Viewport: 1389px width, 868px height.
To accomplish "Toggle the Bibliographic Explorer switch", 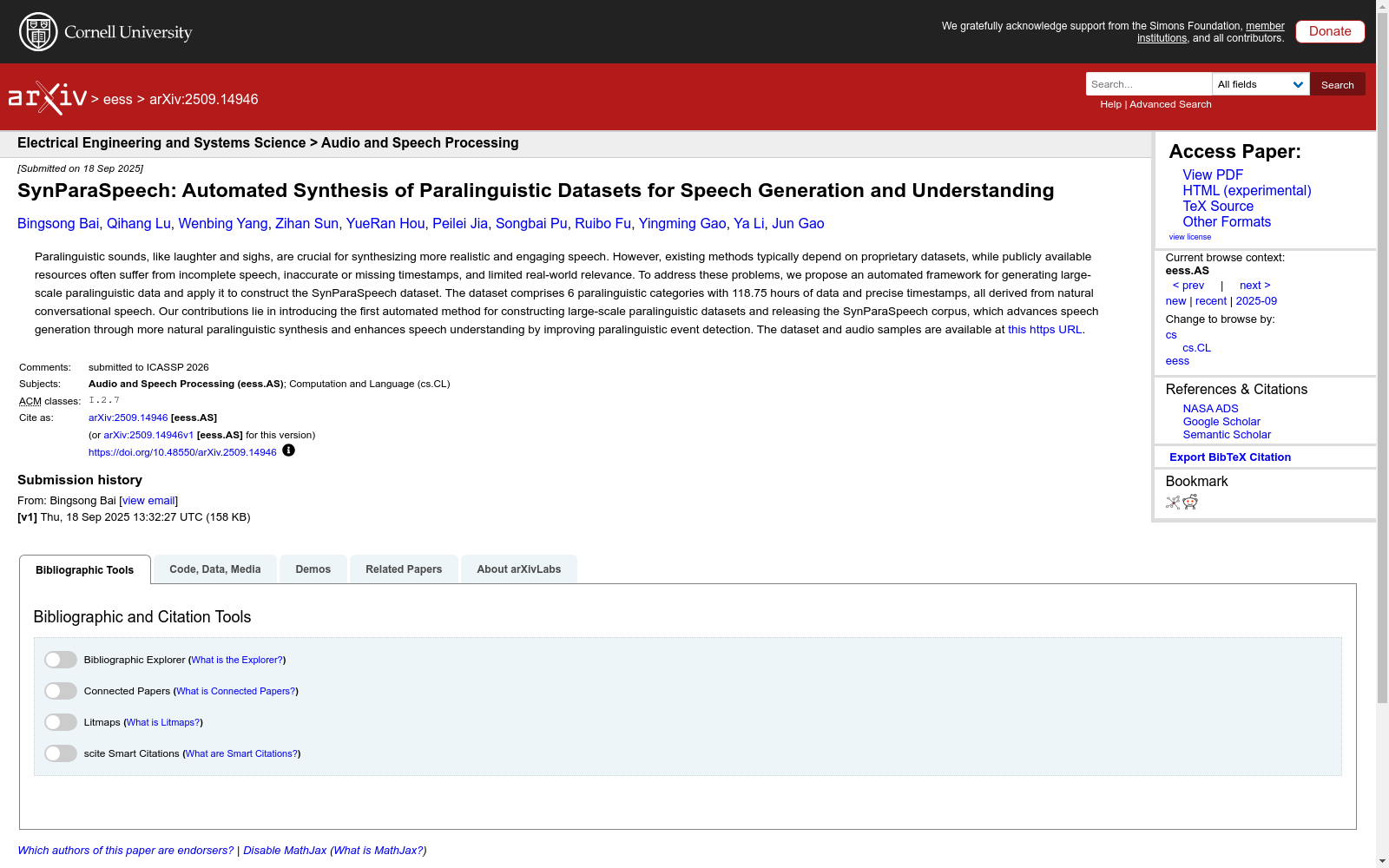I will pos(61,660).
